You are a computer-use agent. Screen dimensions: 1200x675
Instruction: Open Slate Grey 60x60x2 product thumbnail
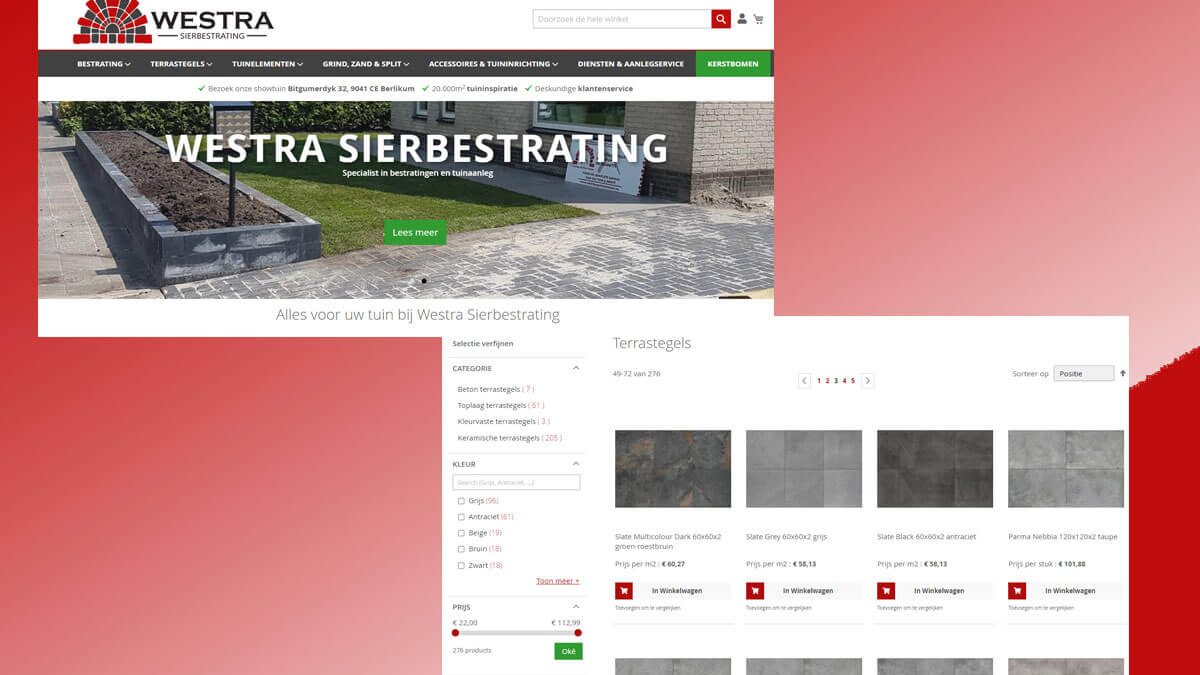(804, 468)
